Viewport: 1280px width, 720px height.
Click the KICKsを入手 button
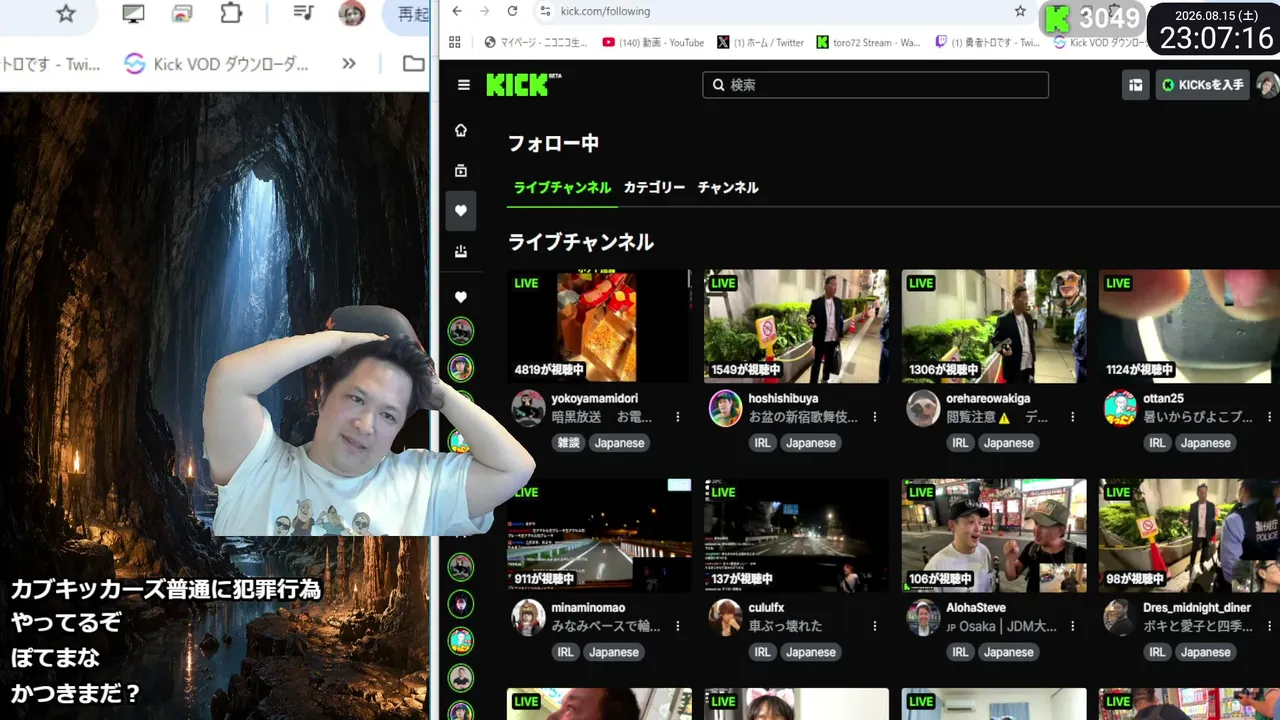click(1202, 85)
